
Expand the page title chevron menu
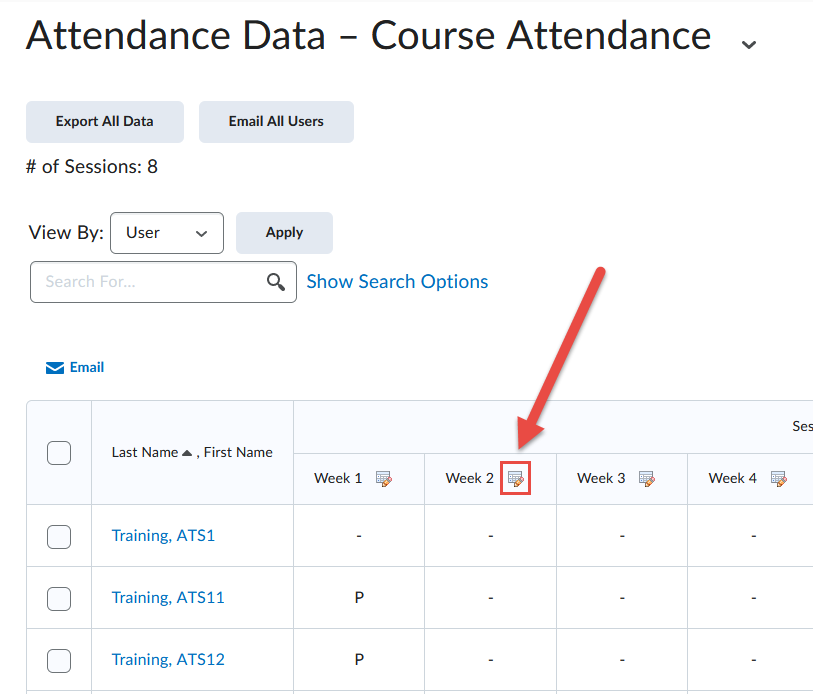click(x=748, y=44)
